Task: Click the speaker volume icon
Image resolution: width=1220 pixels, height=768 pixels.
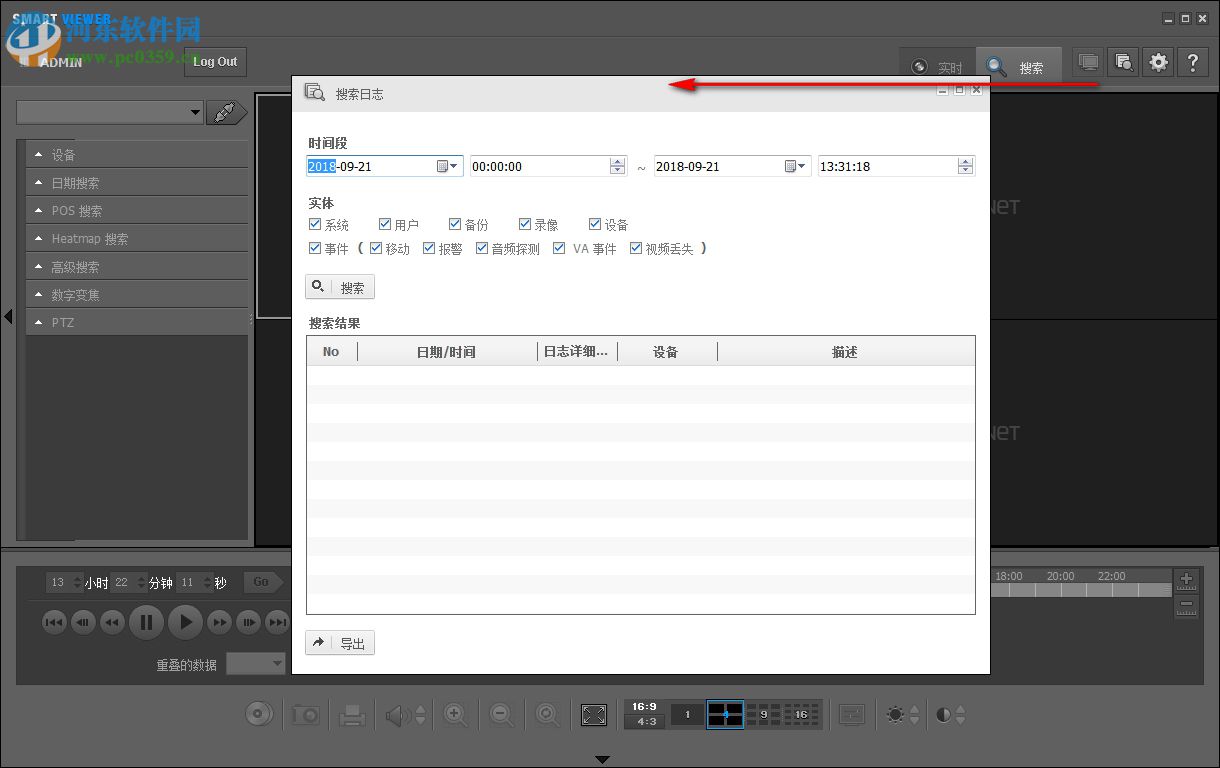Action: coord(398,714)
